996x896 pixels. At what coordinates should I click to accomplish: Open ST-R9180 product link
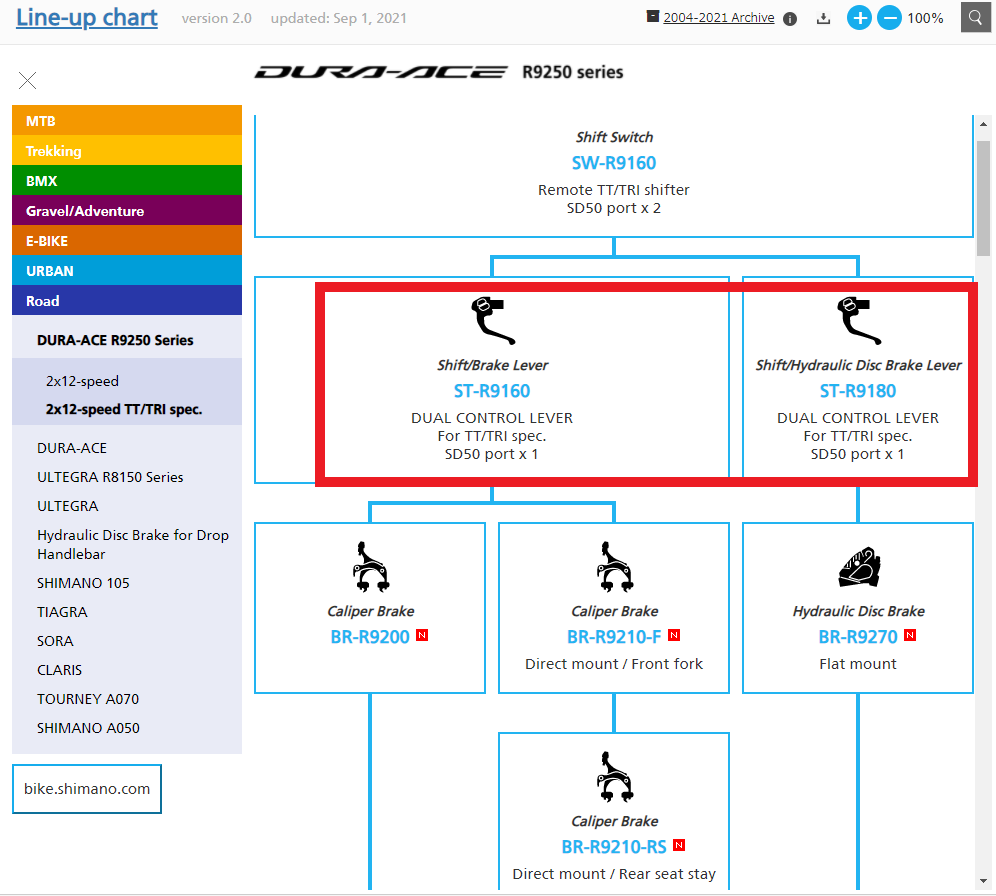tap(858, 391)
